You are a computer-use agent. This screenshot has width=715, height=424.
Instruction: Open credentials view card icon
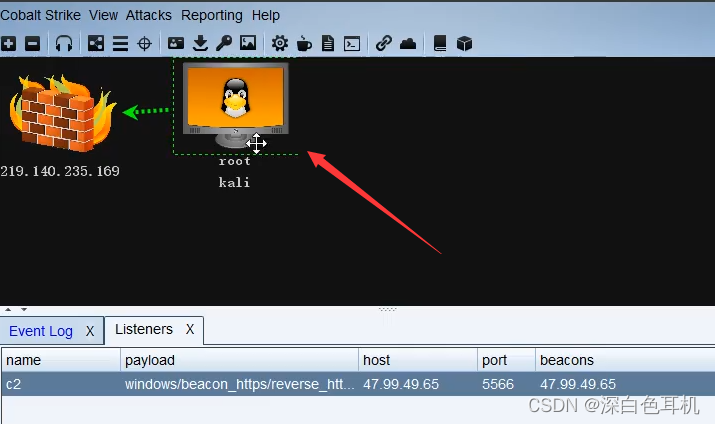[176, 44]
